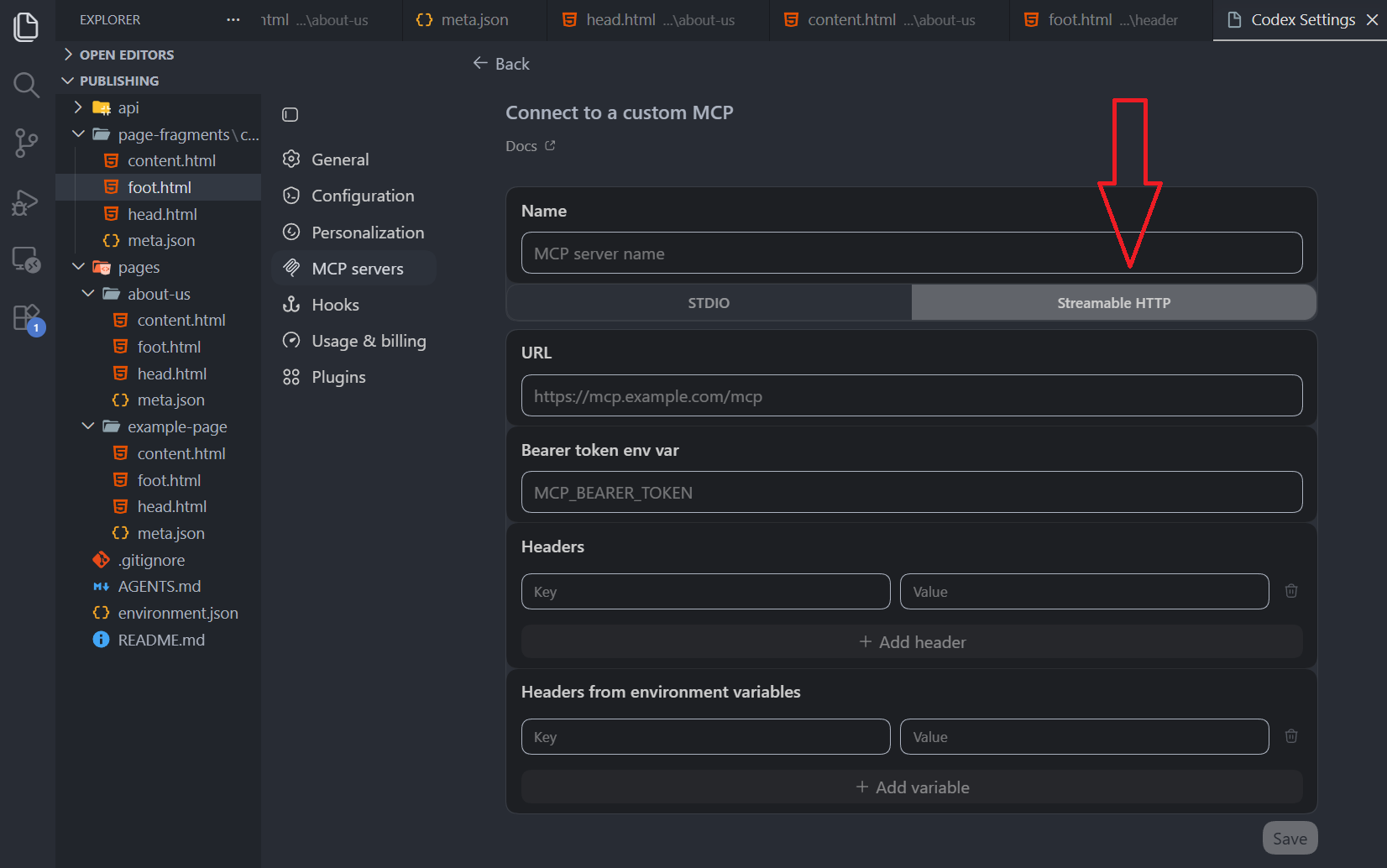Click the .gitignore git icon
This screenshot has width=1387, height=868.
(101, 560)
